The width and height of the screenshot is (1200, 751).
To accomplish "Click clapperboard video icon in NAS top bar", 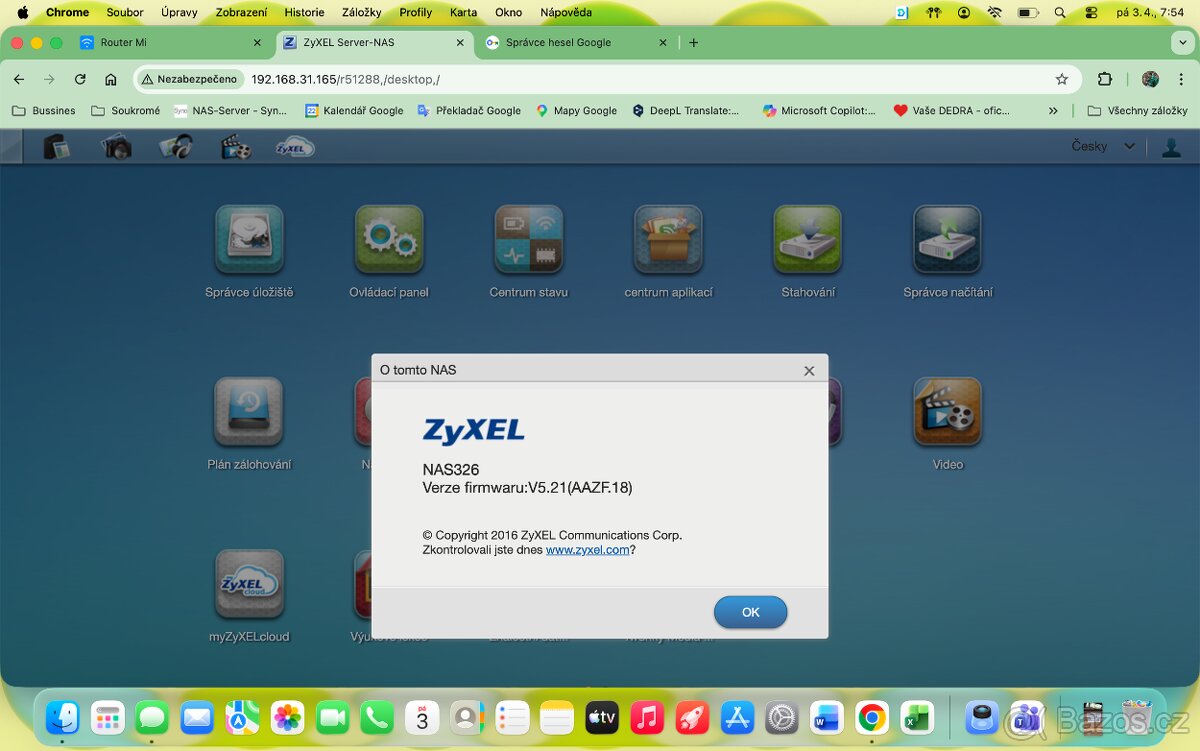I will pyautogui.click(x=235, y=146).
